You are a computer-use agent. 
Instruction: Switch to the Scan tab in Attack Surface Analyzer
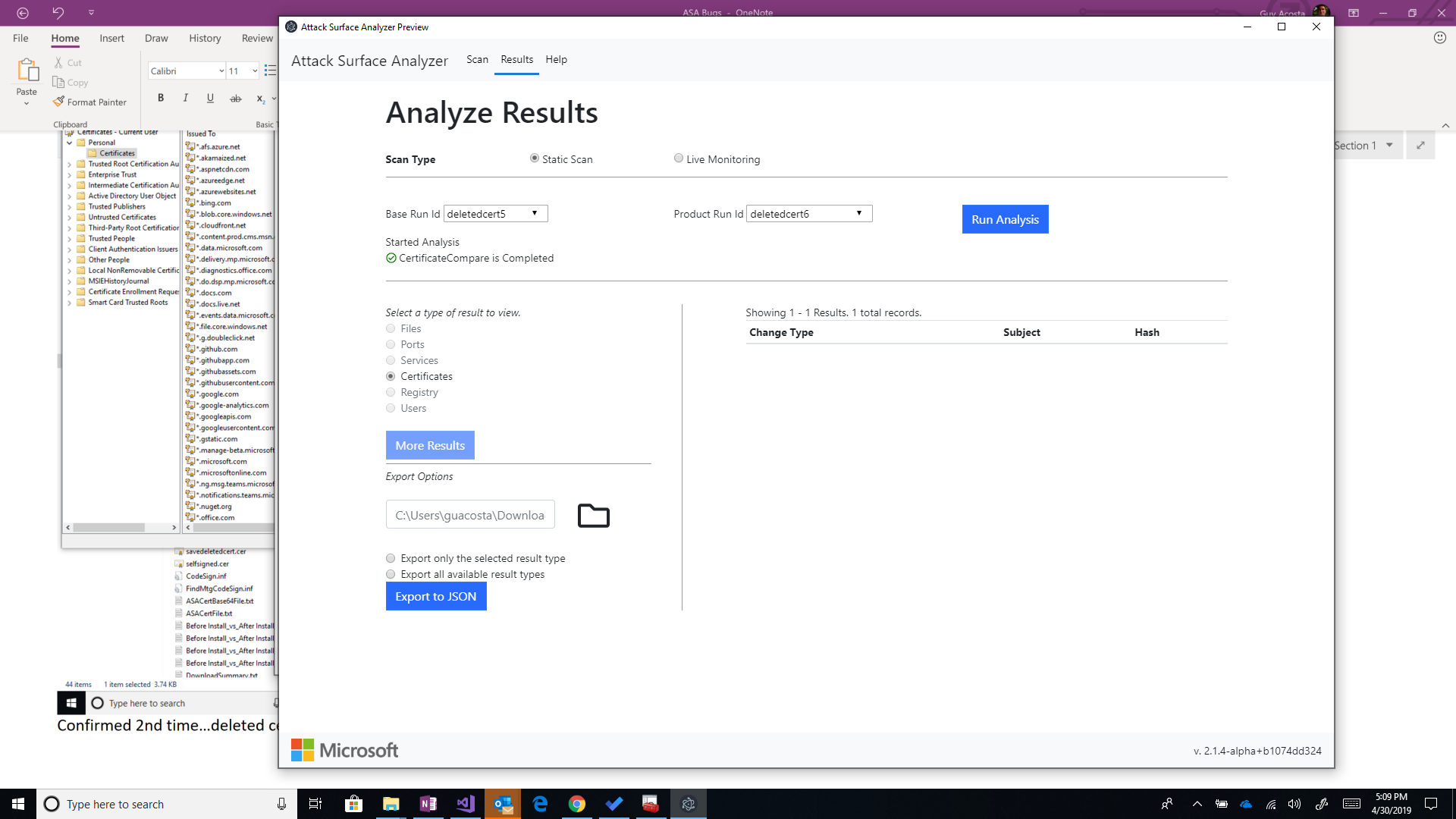pos(477,59)
